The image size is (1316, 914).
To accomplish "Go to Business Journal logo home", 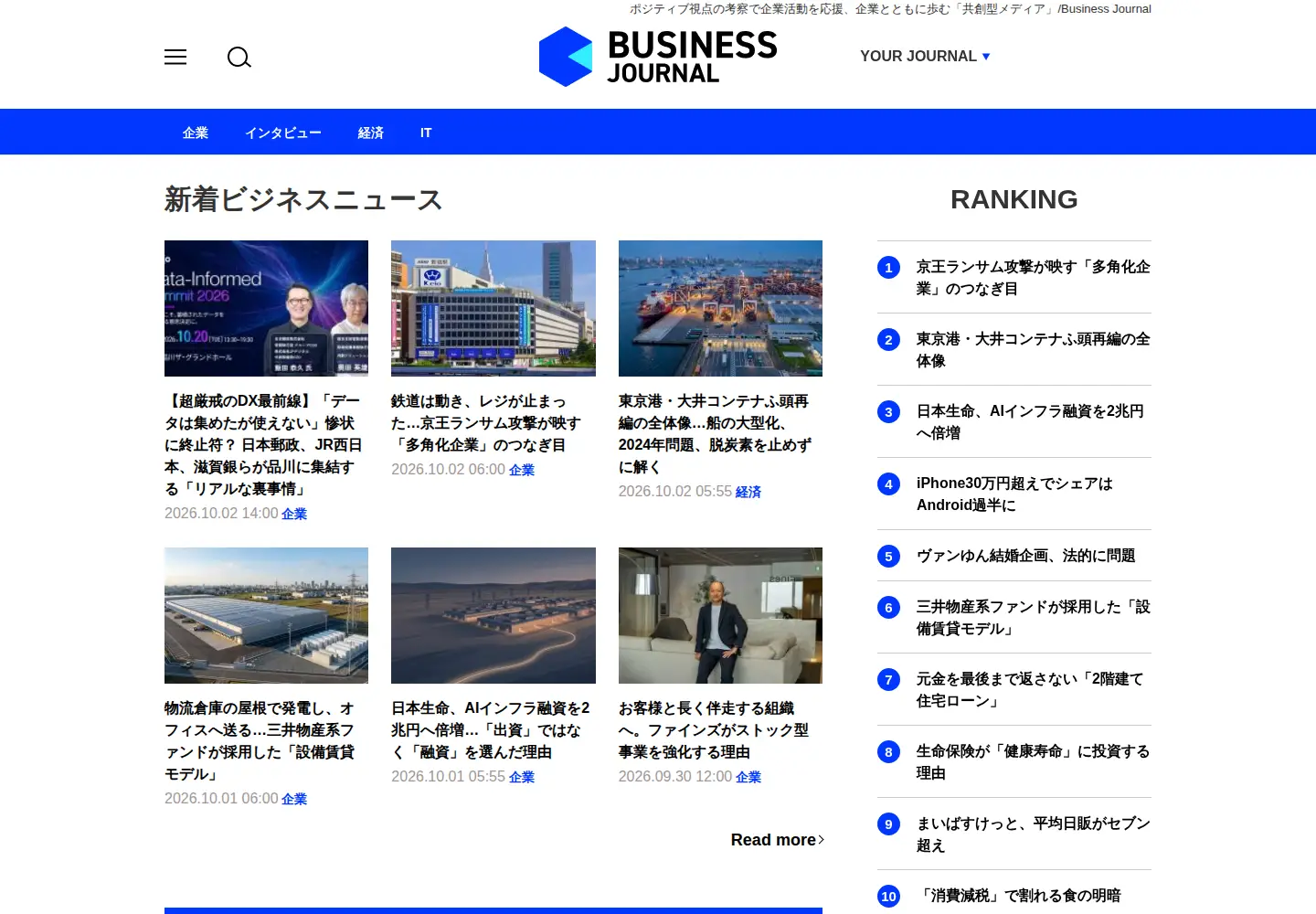I will click(x=658, y=57).
